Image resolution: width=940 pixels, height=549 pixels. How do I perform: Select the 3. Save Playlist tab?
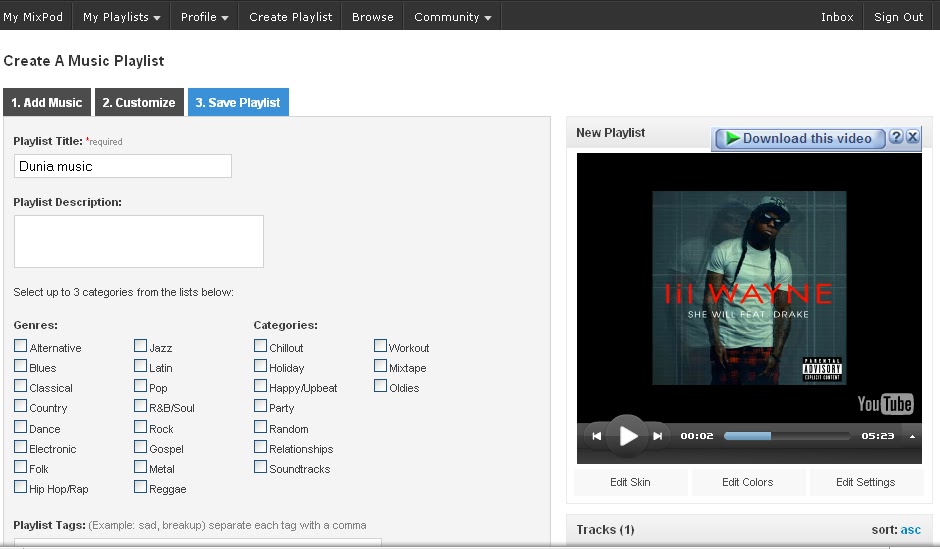(x=238, y=102)
